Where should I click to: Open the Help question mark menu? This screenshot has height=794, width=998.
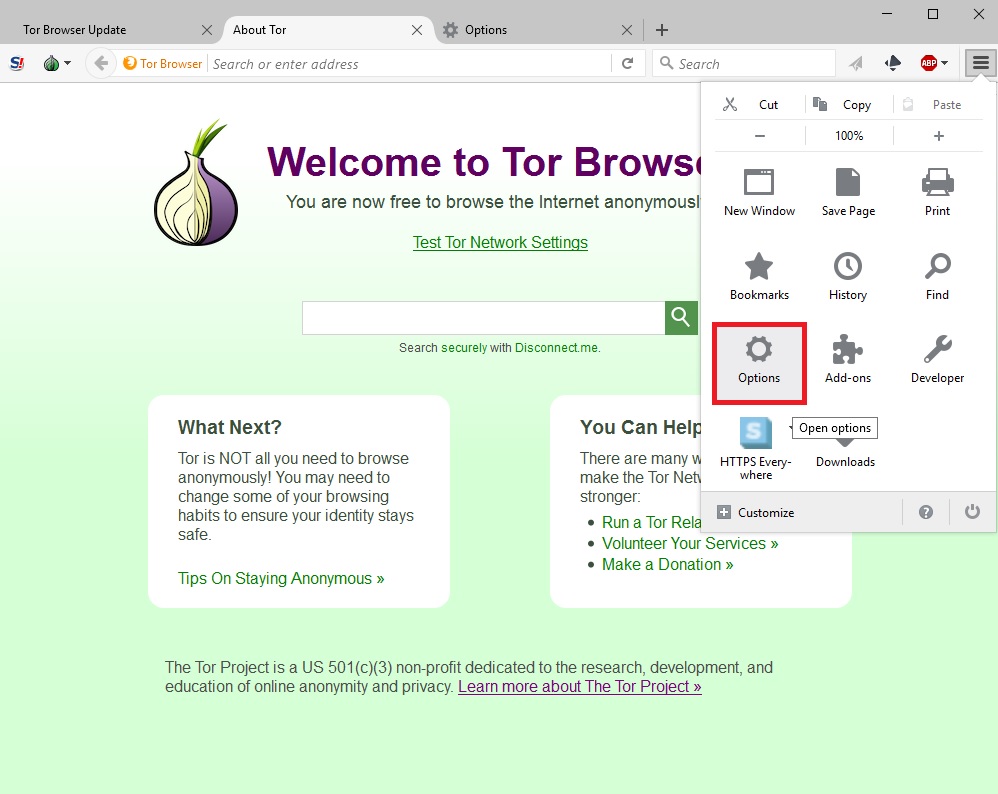(x=925, y=512)
